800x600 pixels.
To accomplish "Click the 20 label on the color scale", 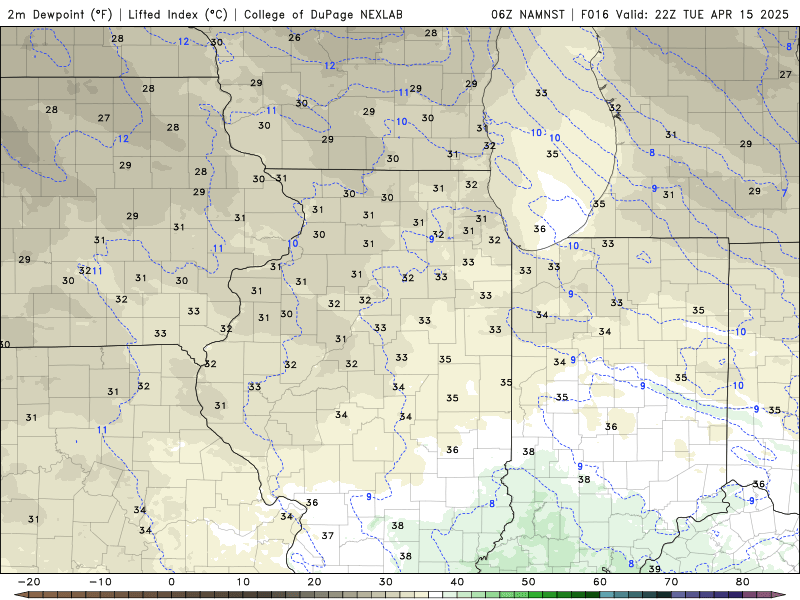I will [314, 582].
